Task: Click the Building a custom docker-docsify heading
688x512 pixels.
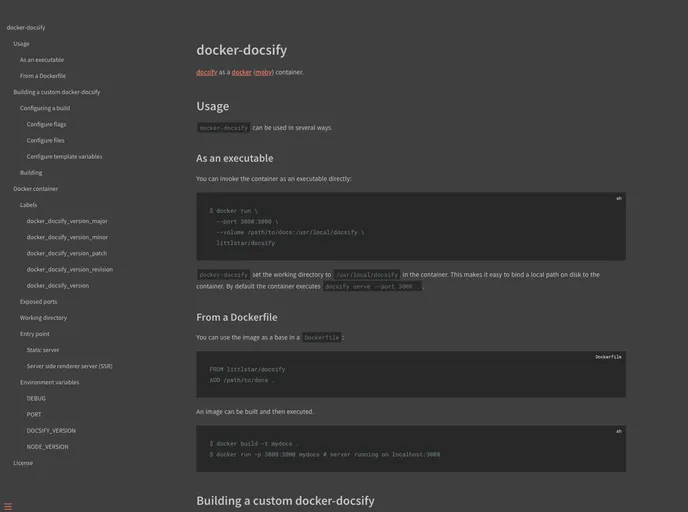Action: [285, 501]
